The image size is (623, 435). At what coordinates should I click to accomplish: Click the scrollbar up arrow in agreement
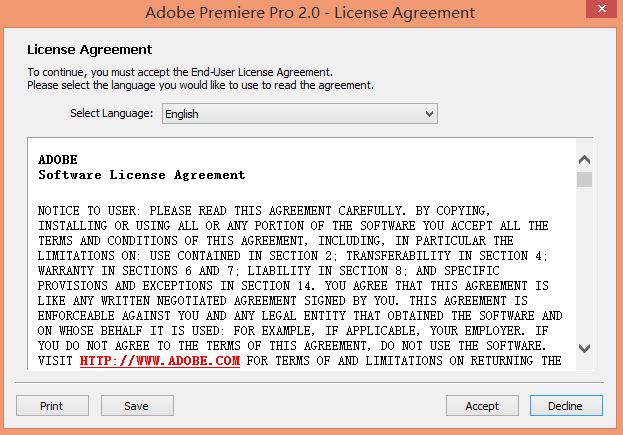click(x=584, y=158)
